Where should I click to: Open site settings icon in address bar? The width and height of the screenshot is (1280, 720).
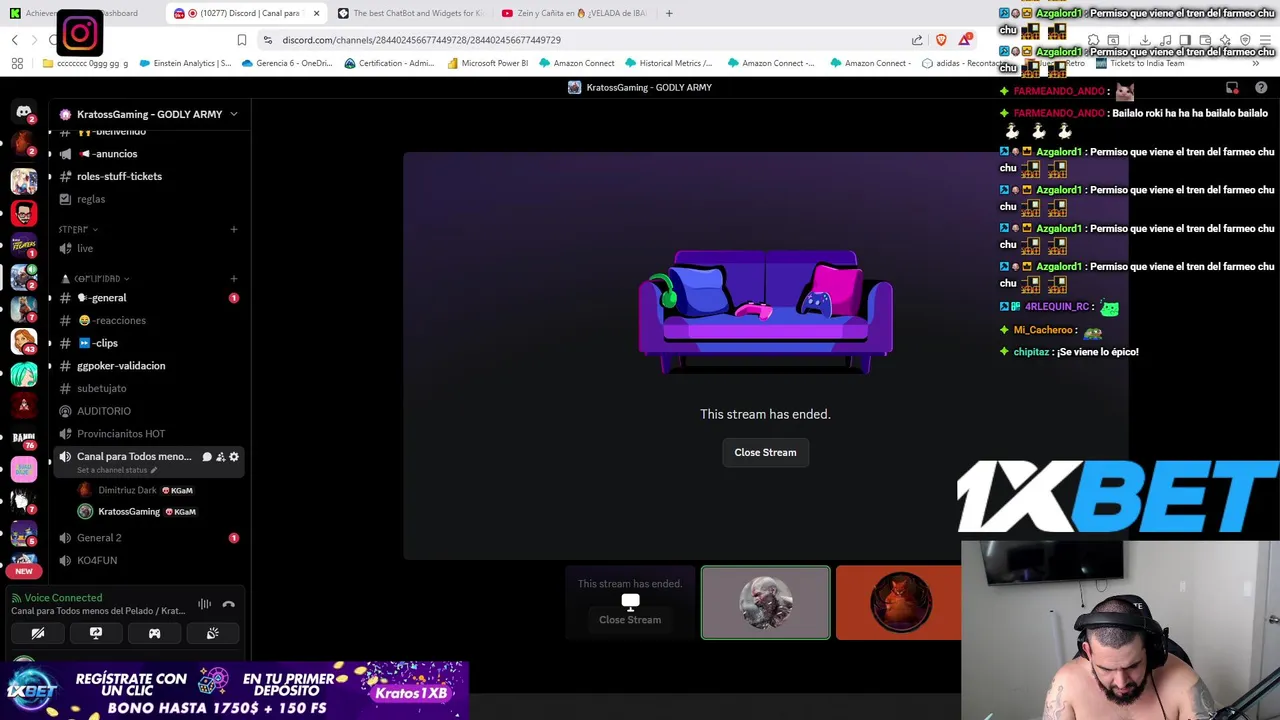[267, 40]
